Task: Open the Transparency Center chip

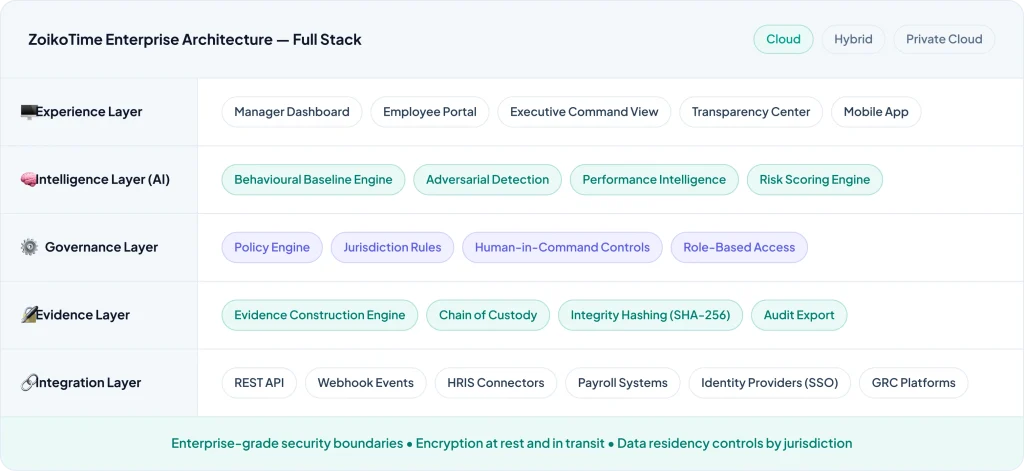Action: [751, 112]
